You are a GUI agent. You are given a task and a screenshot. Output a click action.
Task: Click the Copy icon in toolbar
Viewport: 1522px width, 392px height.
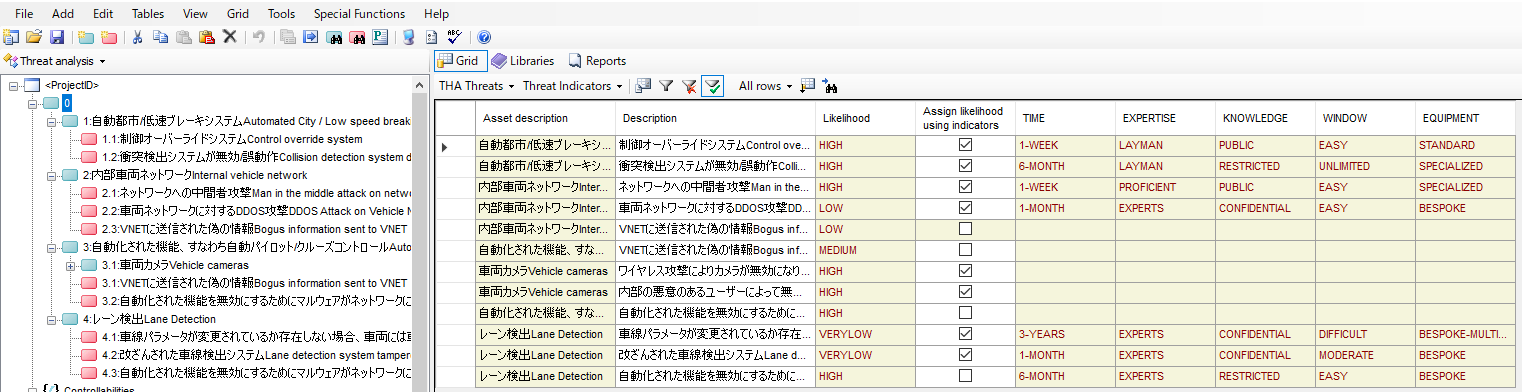[x=161, y=37]
